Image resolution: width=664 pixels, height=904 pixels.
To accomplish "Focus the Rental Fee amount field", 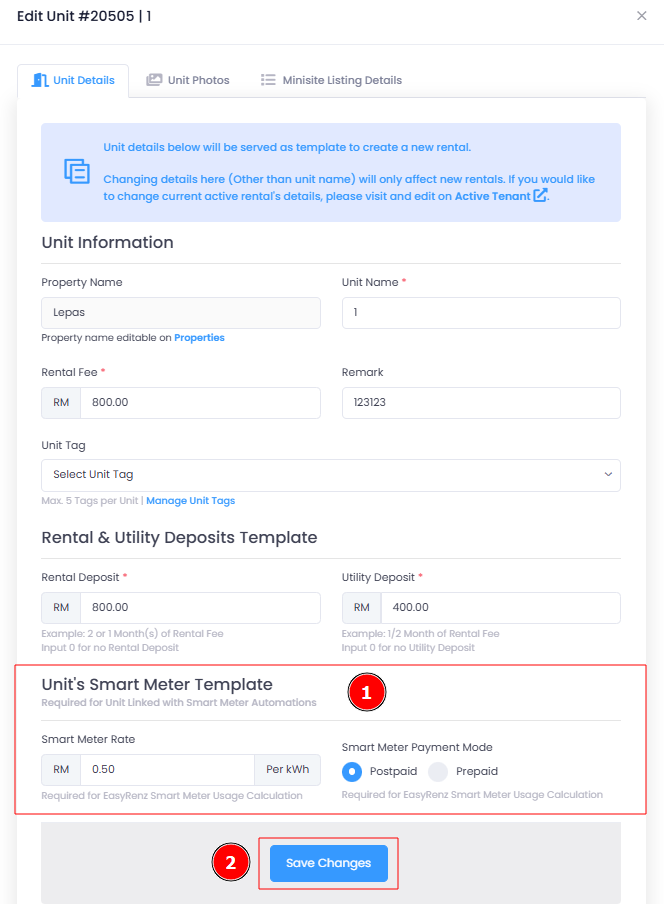I will pyautogui.click(x=200, y=402).
